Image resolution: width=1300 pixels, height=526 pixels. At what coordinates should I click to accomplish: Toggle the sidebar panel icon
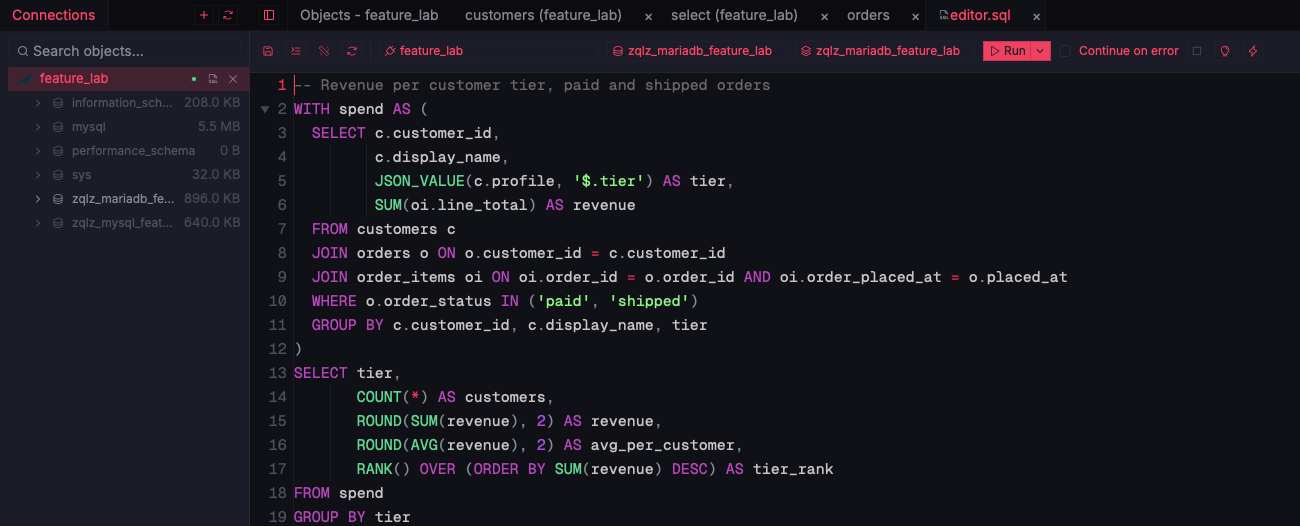coord(268,15)
